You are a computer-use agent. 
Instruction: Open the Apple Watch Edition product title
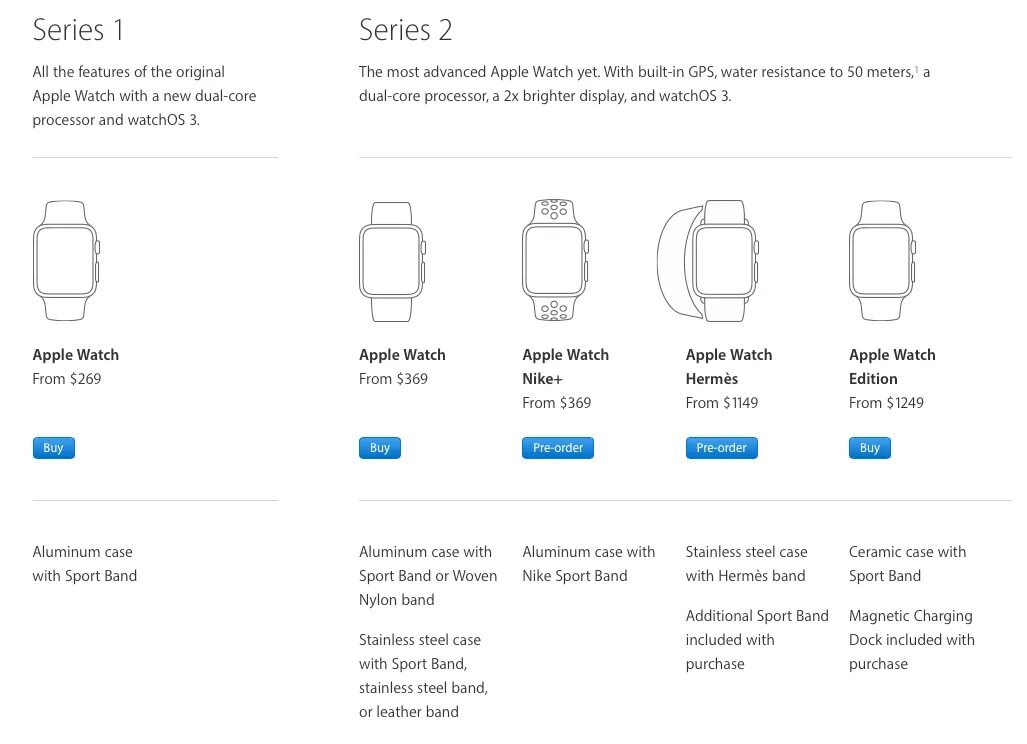(x=892, y=367)
